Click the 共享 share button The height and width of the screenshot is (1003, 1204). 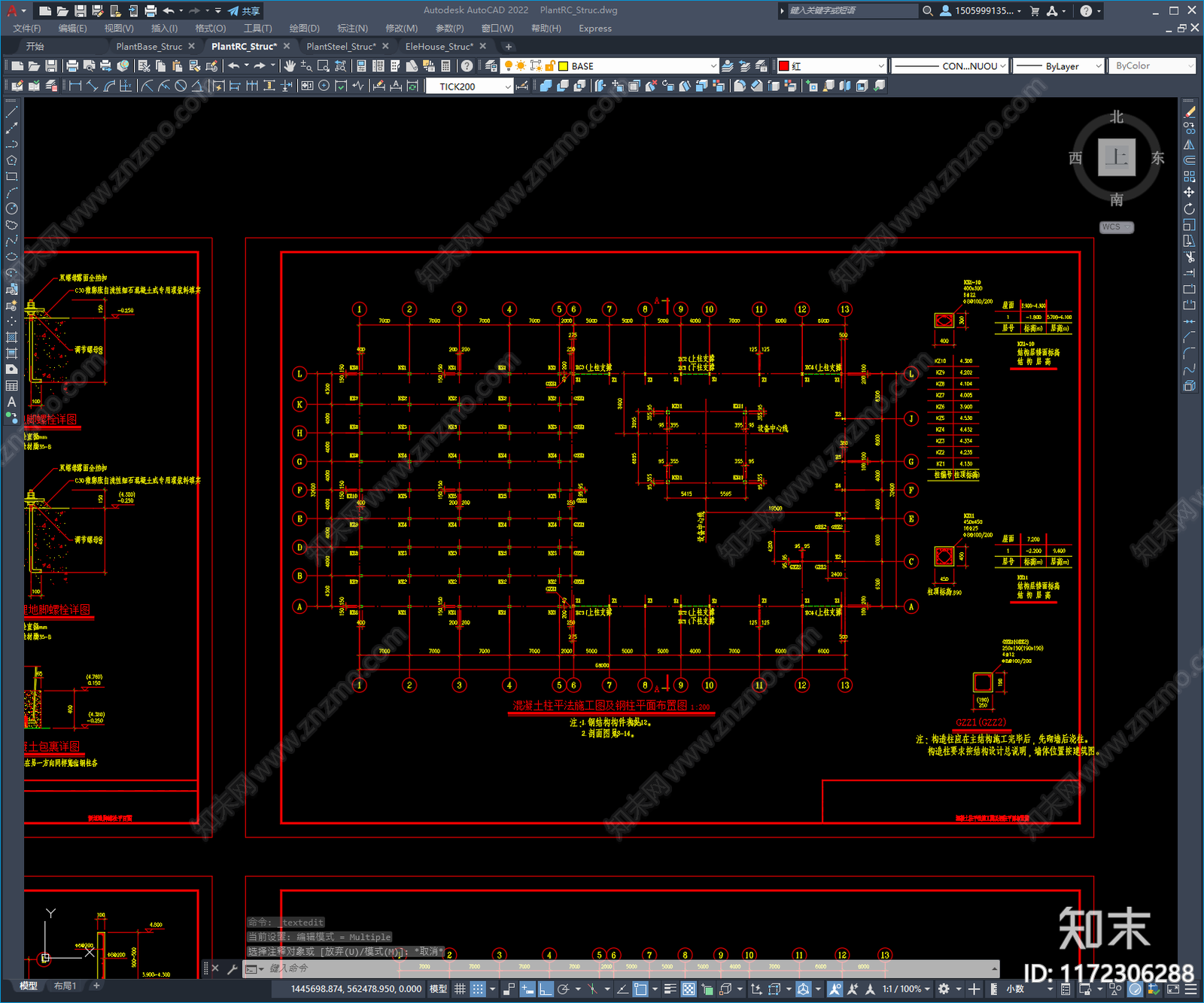[244, 11]
